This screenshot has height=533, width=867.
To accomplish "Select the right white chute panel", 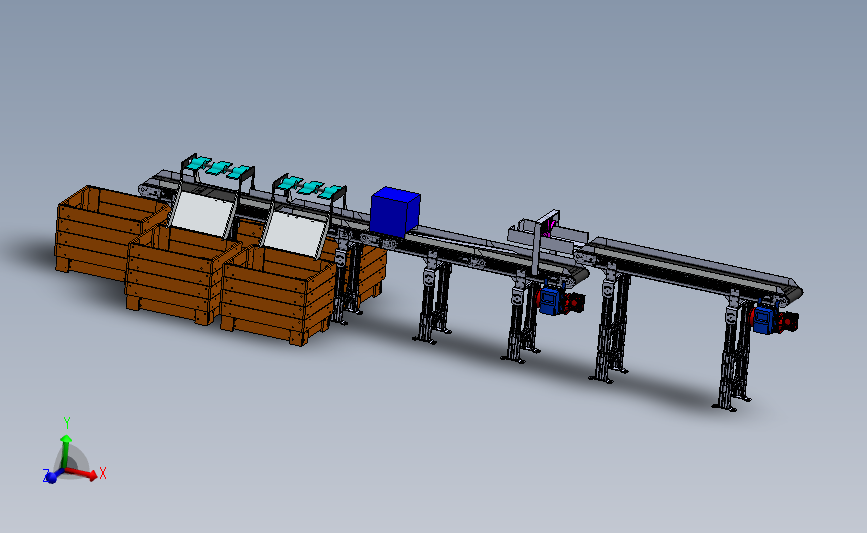I will pyautogui.click(x=295, y=234).
